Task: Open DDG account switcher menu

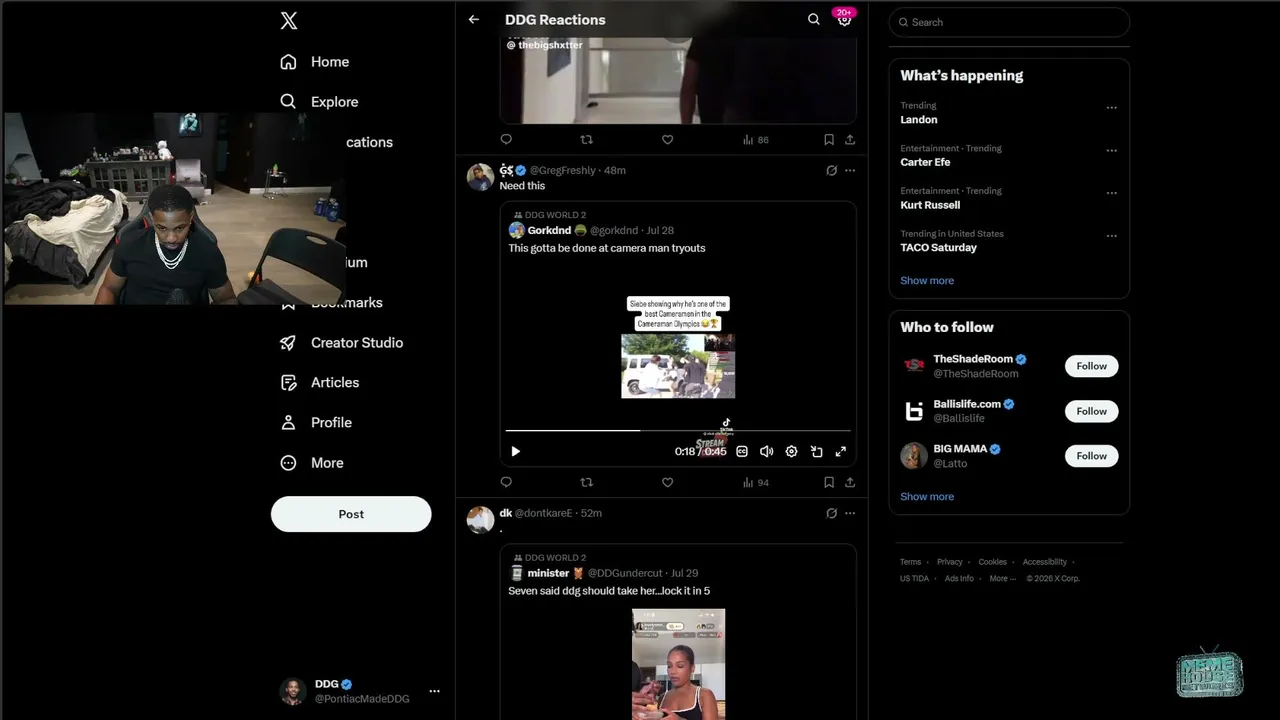Action: [x=360, y=691]
